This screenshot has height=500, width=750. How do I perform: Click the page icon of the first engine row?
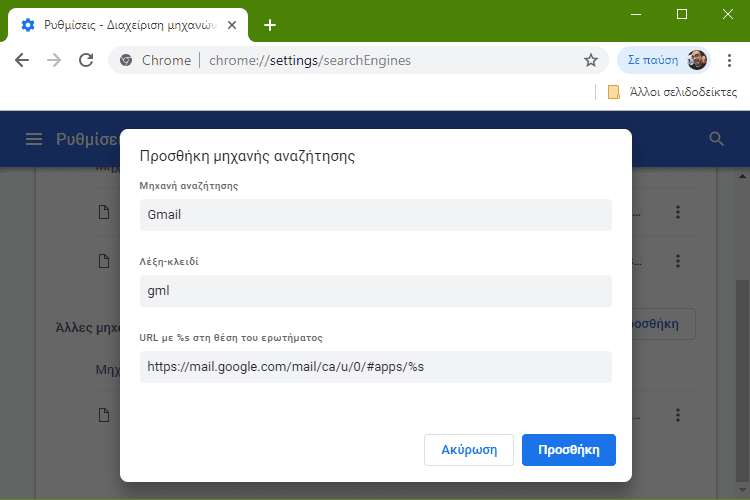pyautogui.click(x=104, y=212)
